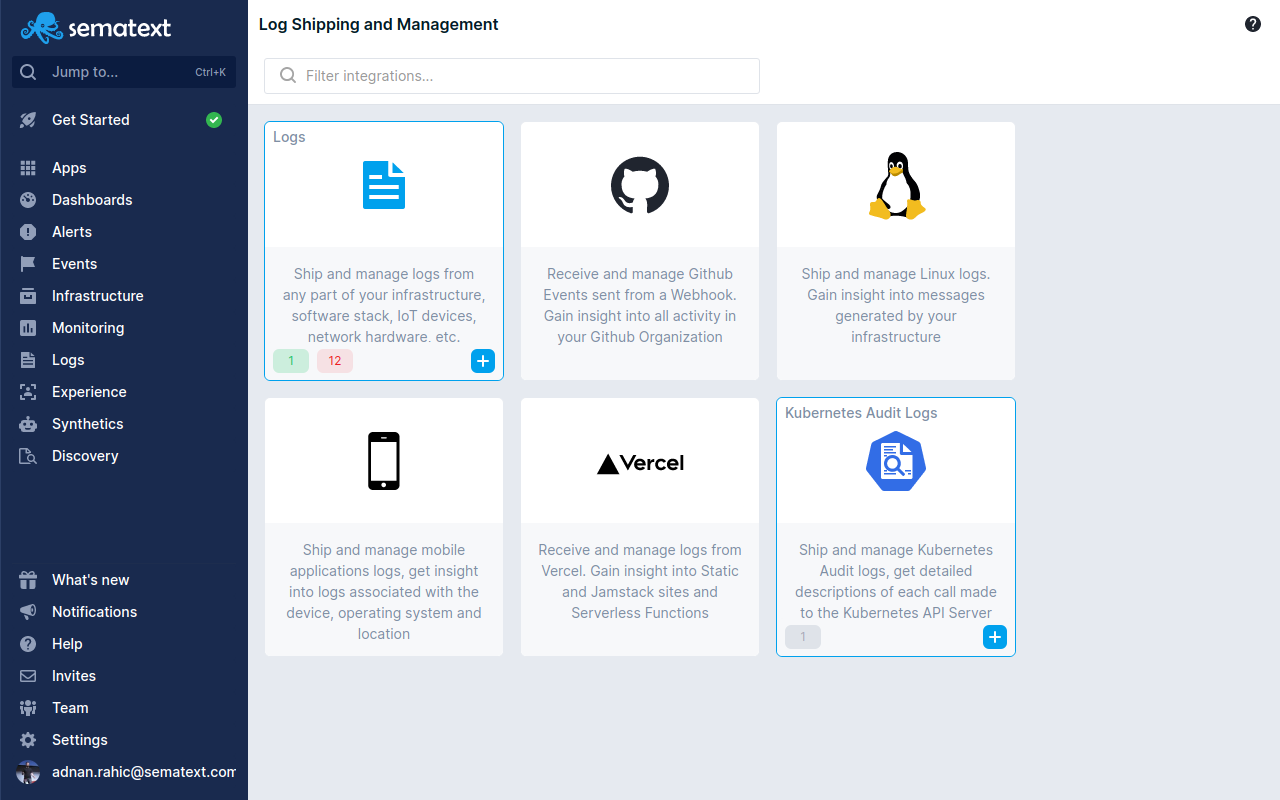The image size is (1280, 800).
Task: Click the Github Events description text
Action: 640,305
